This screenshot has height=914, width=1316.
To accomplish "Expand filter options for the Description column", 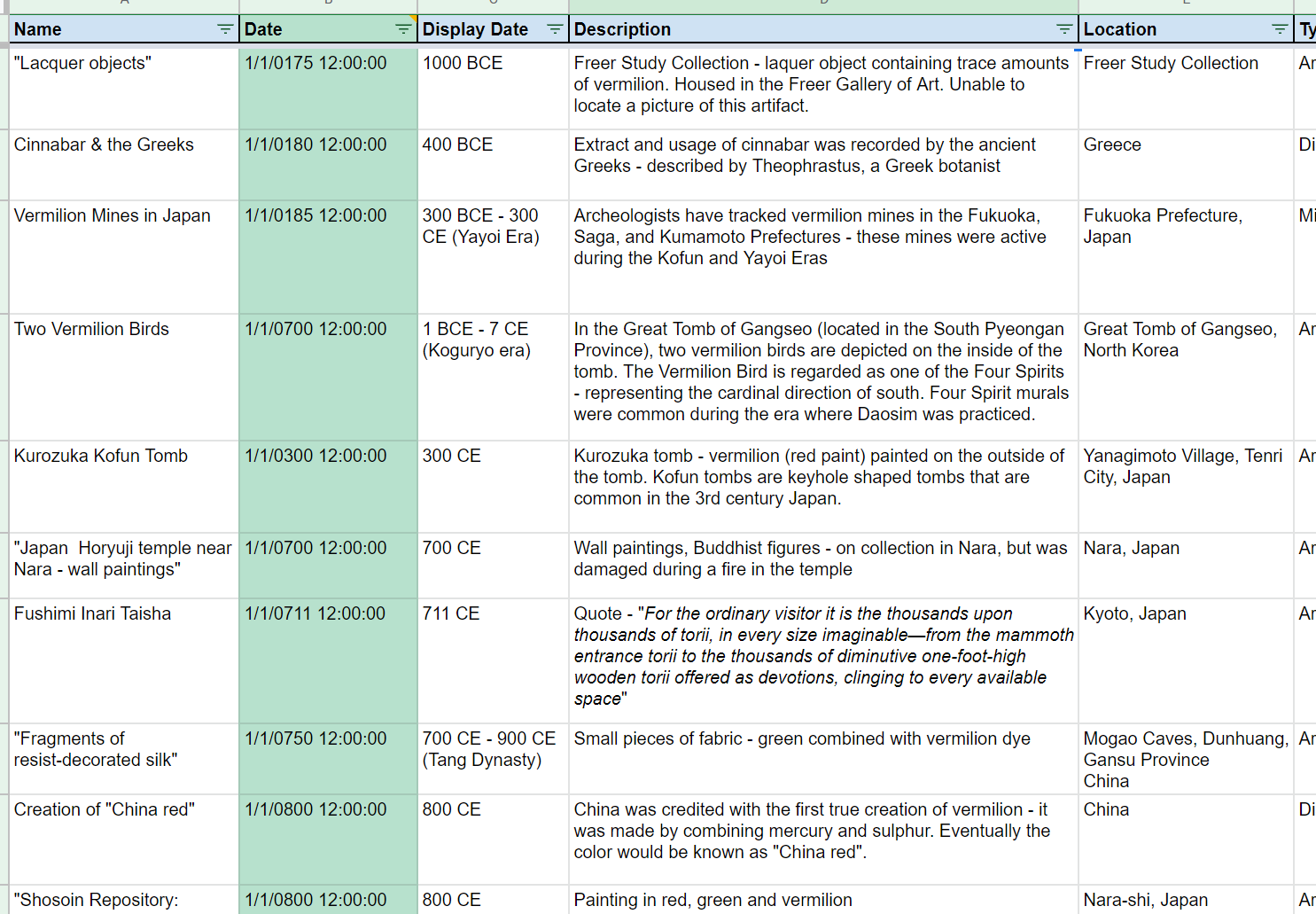I will point(1063,29).
